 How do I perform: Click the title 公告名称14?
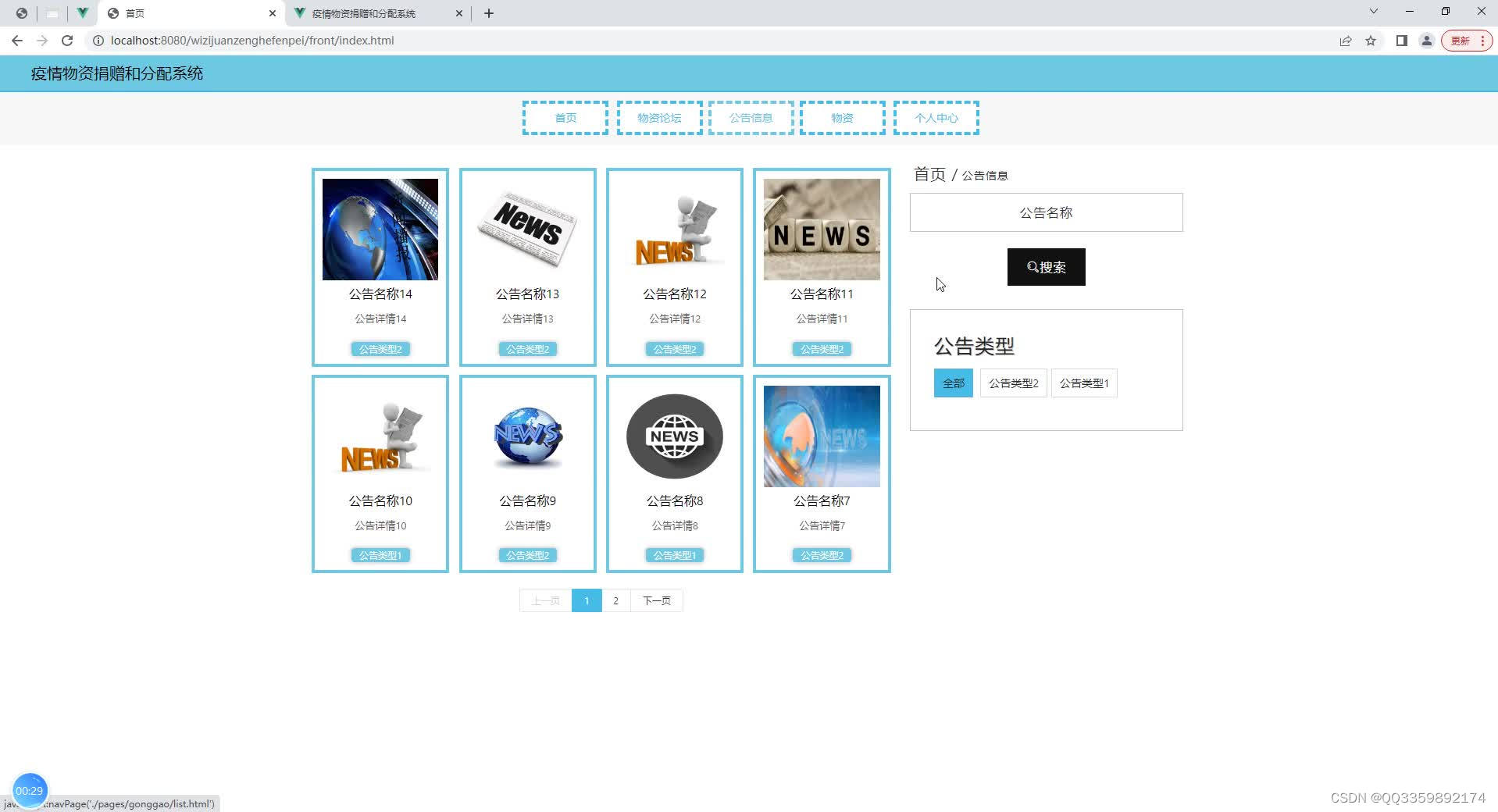coord(380,294)
